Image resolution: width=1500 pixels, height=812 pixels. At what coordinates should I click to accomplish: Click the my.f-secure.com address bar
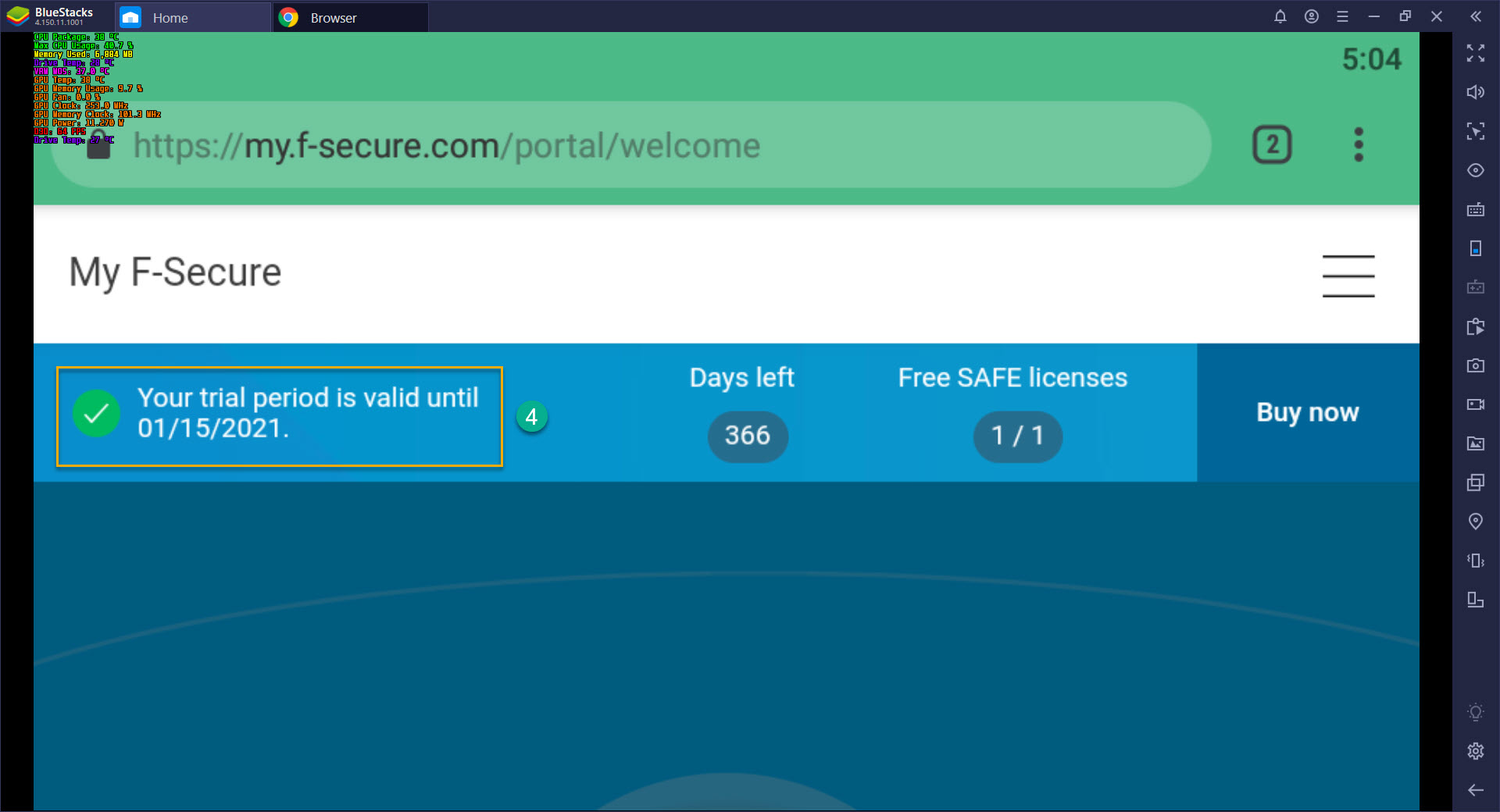coord(631,144)
